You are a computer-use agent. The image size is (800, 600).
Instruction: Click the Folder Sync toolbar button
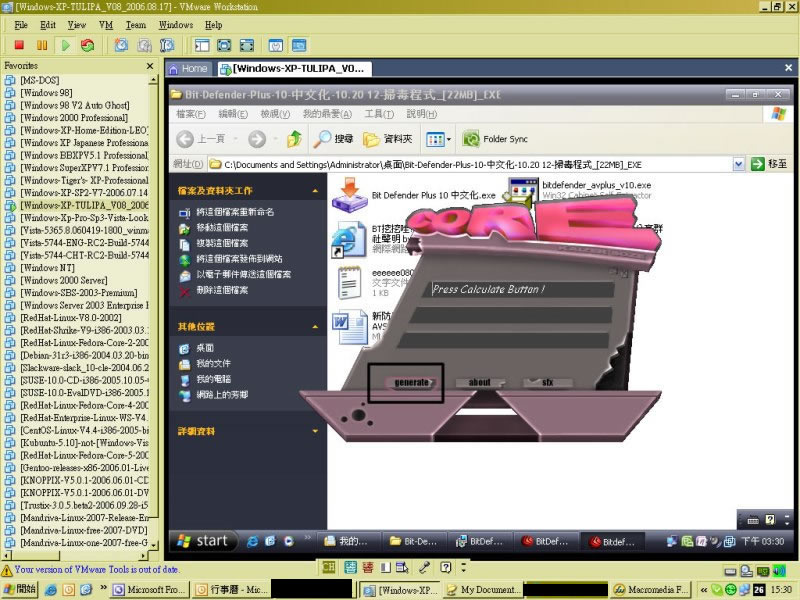pos(494,139)
